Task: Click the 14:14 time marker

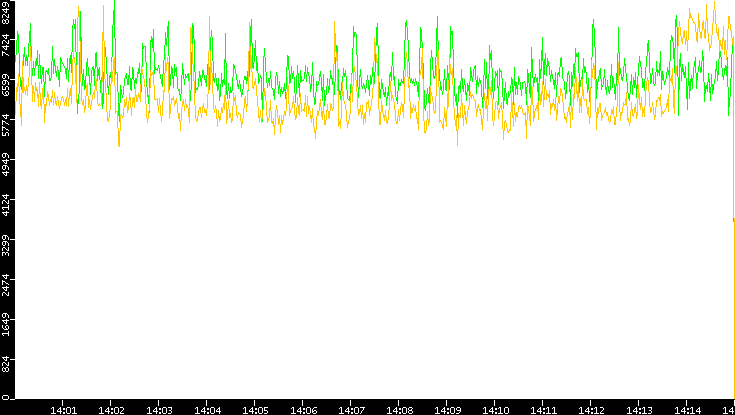Action: [688, 409]
